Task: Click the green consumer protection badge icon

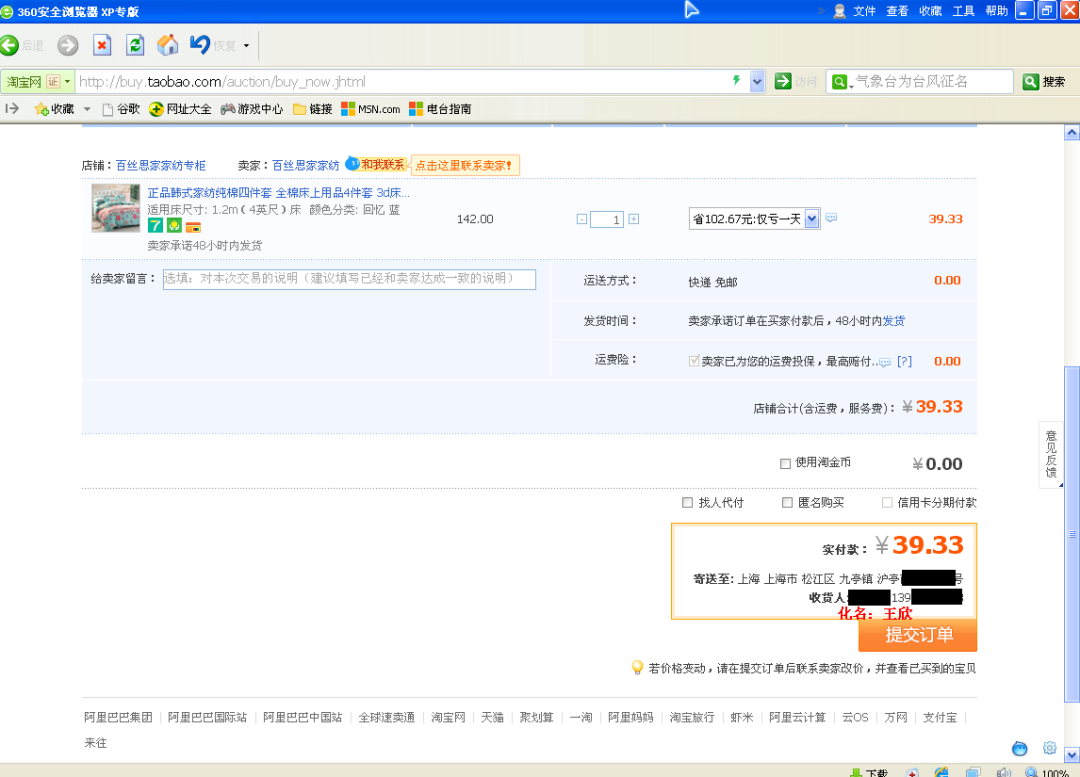Action: 174,225
